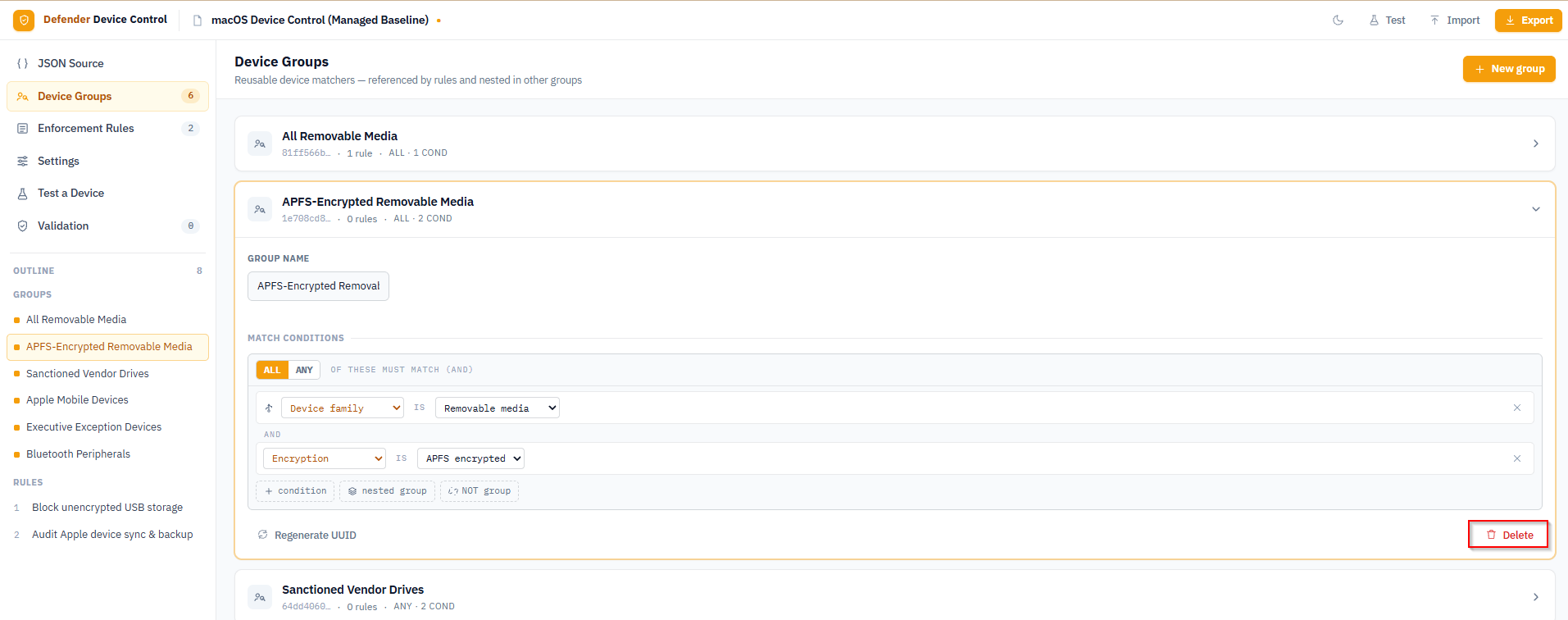Add a new condition

[295, 491]
